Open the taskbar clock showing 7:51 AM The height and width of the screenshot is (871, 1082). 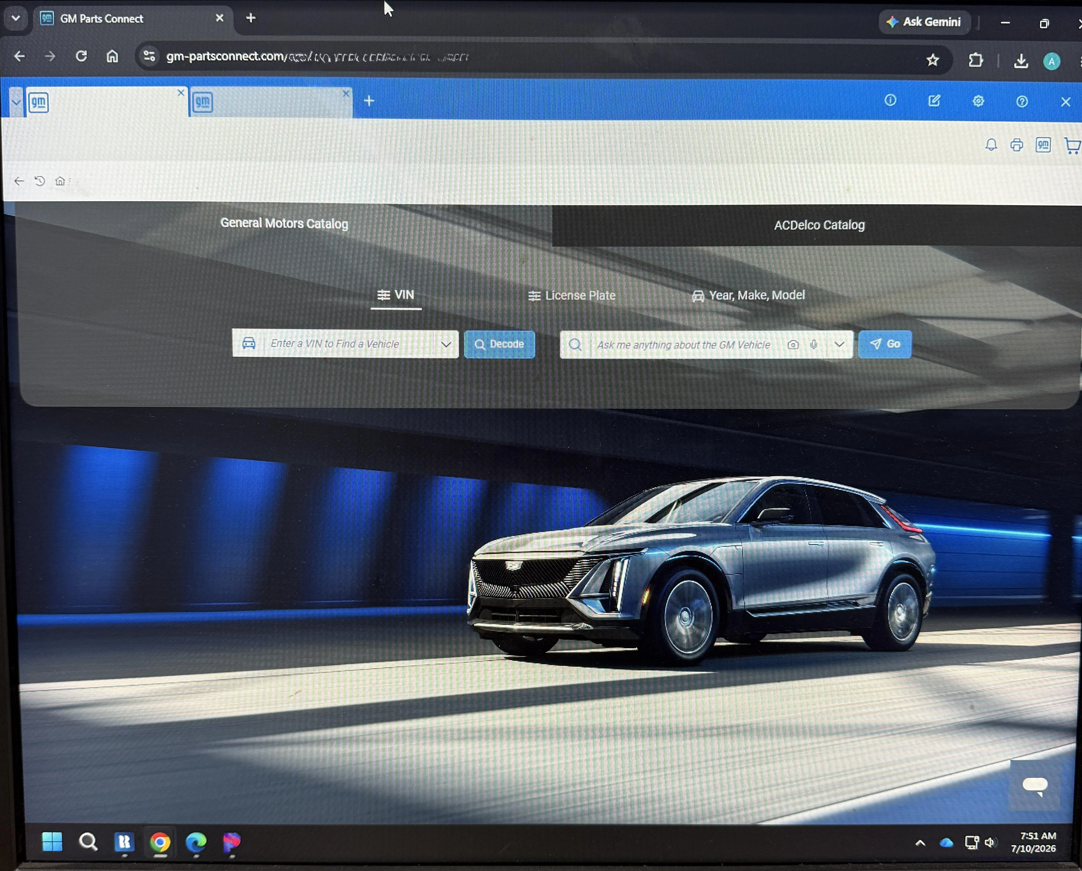coord(1034,842)
